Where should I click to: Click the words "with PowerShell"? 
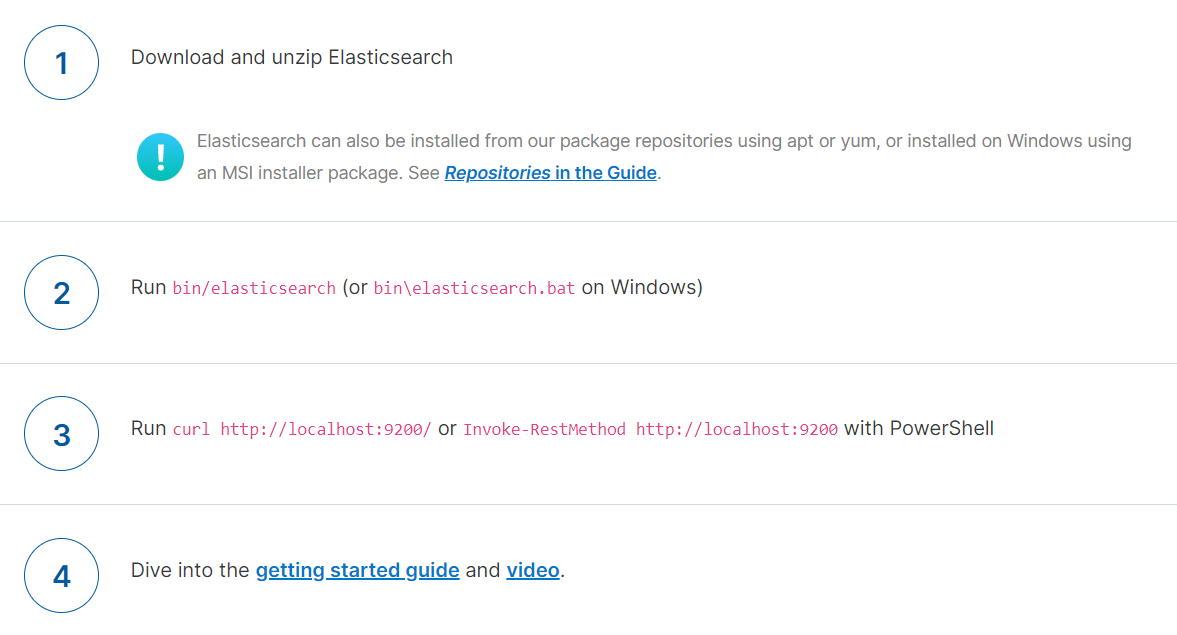click(918, 429)
